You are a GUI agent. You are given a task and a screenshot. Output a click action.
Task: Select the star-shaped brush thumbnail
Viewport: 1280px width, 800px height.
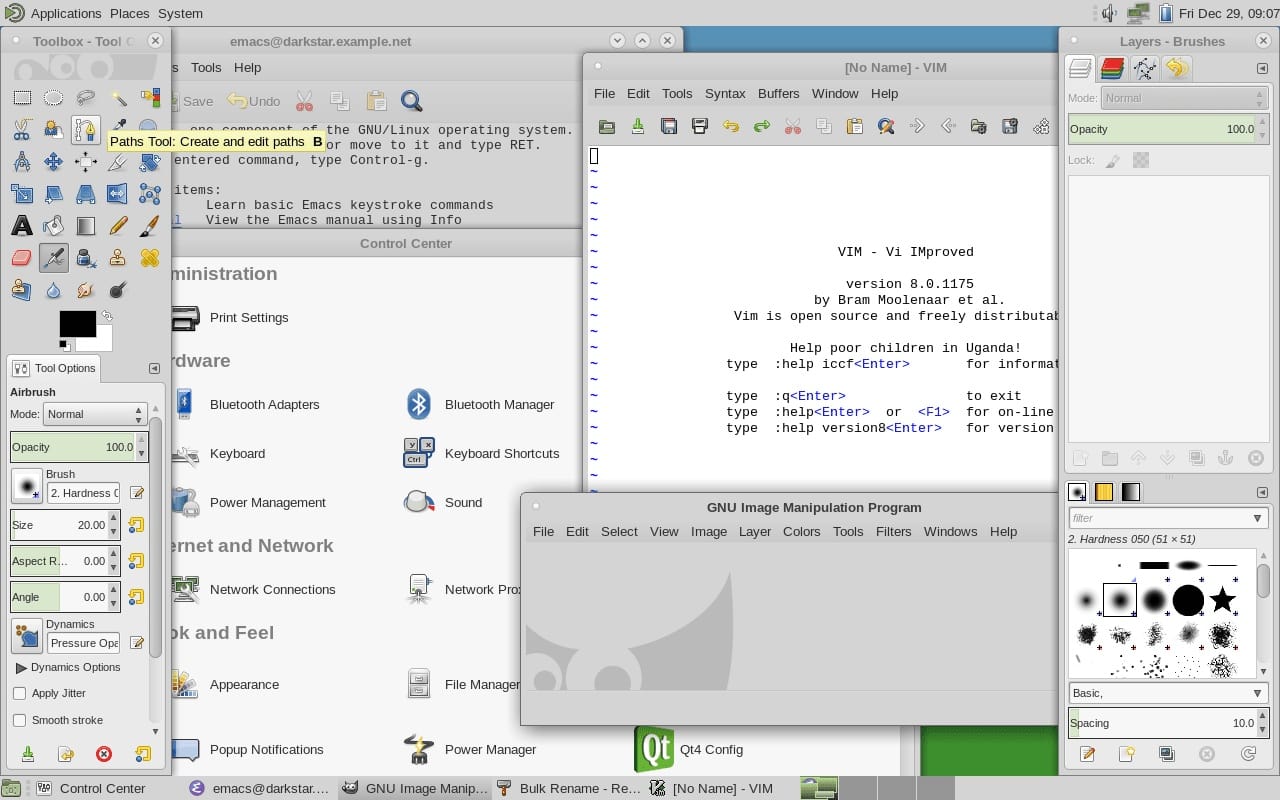click(1222, 600)
